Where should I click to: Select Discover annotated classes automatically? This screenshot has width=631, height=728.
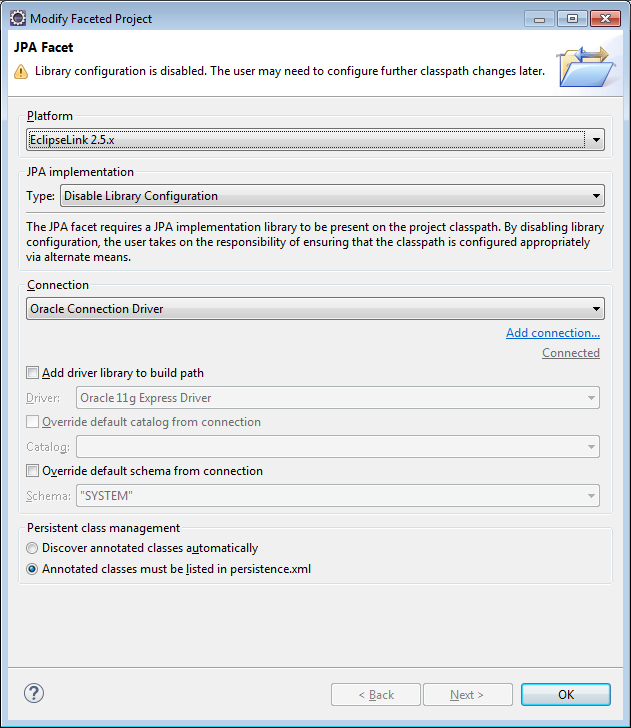click(x=33, y=548)
